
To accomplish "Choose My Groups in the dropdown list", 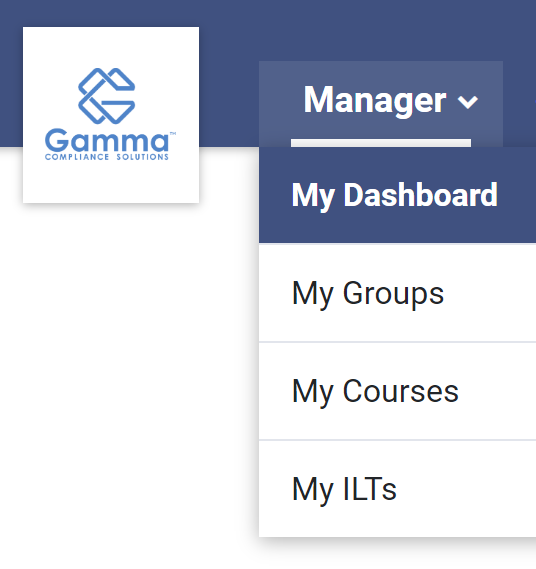I will [x=397, y=293].
